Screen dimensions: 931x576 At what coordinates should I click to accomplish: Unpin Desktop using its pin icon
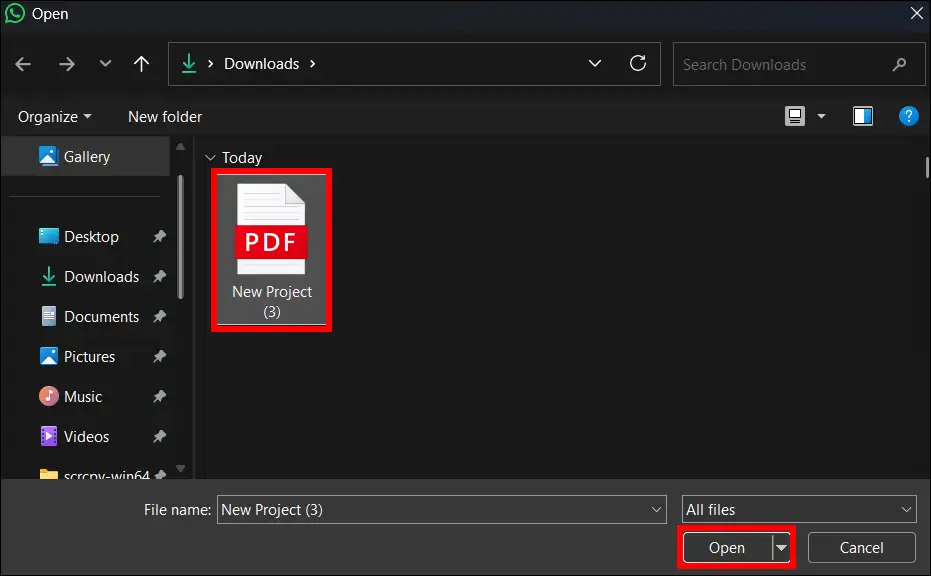[159, 236]
